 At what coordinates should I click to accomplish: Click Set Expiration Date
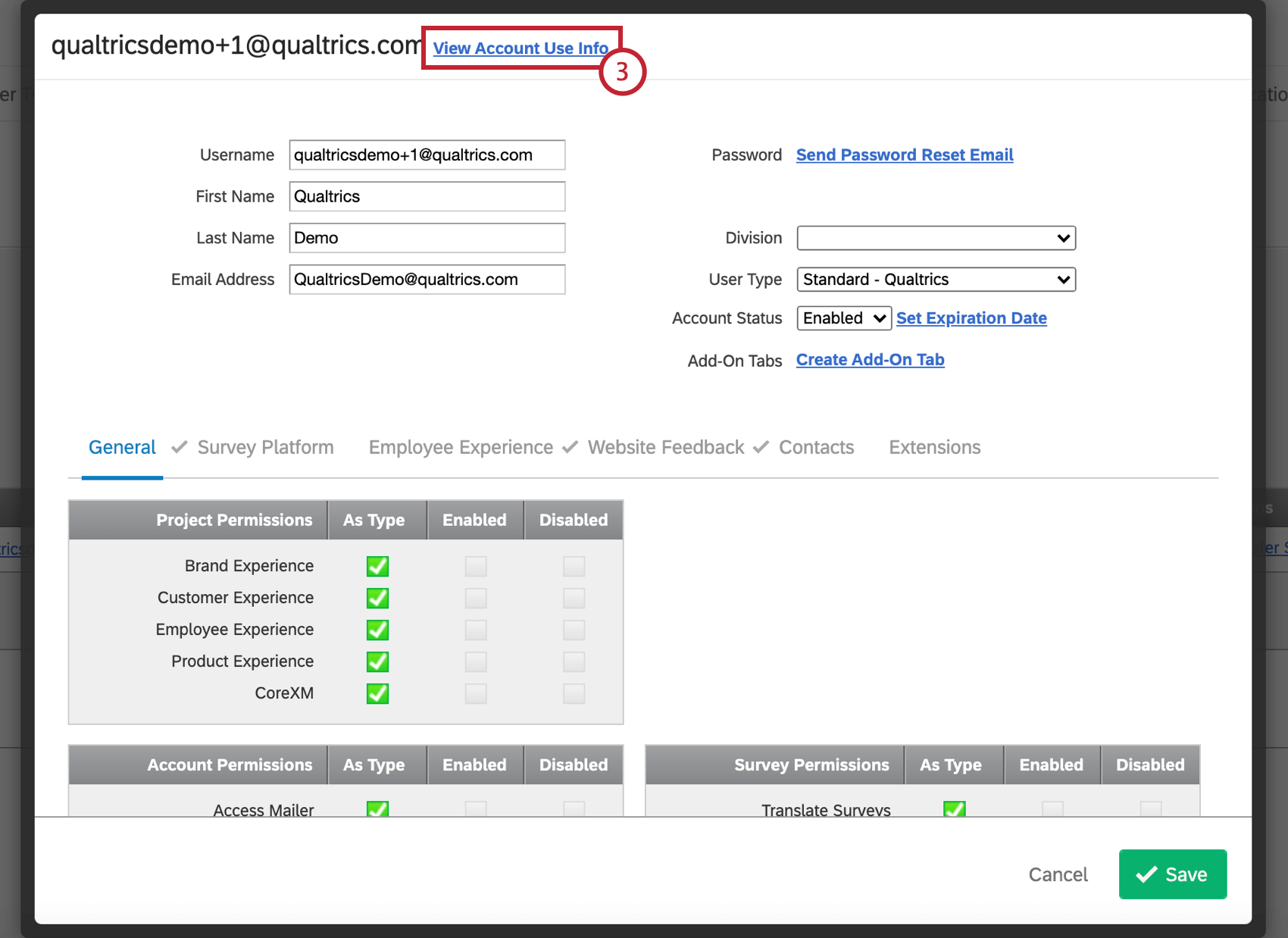click(971, 317)
